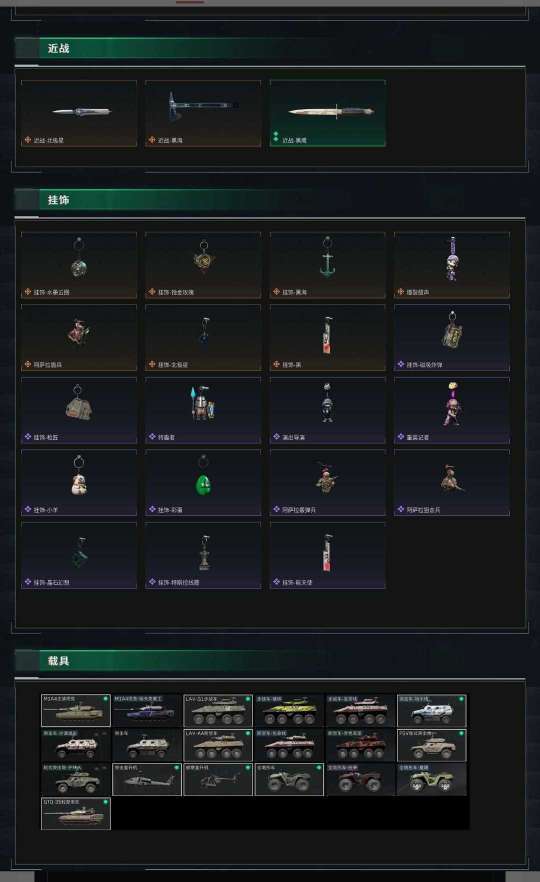Open the 载具 vehicles section header

coord(58,660)
